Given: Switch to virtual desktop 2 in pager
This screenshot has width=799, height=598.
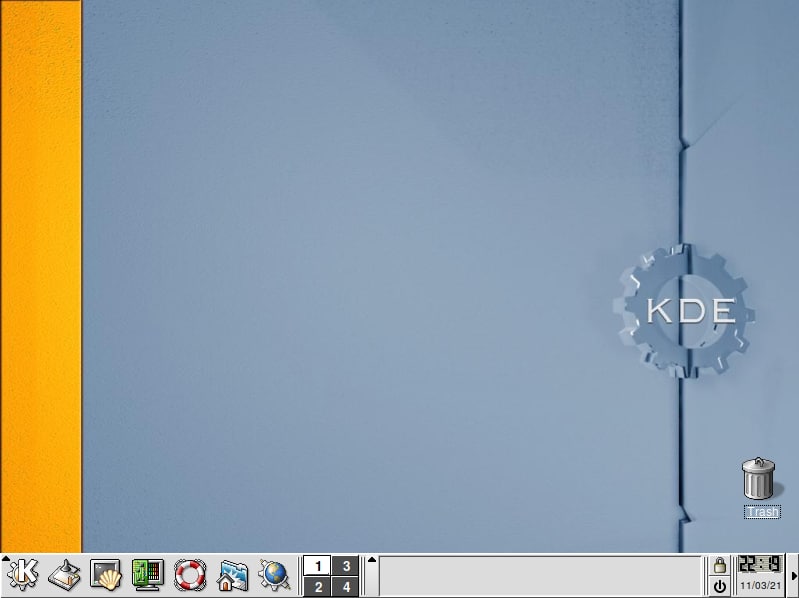Looking at the screenshot, I should click(x=318, y=586).
